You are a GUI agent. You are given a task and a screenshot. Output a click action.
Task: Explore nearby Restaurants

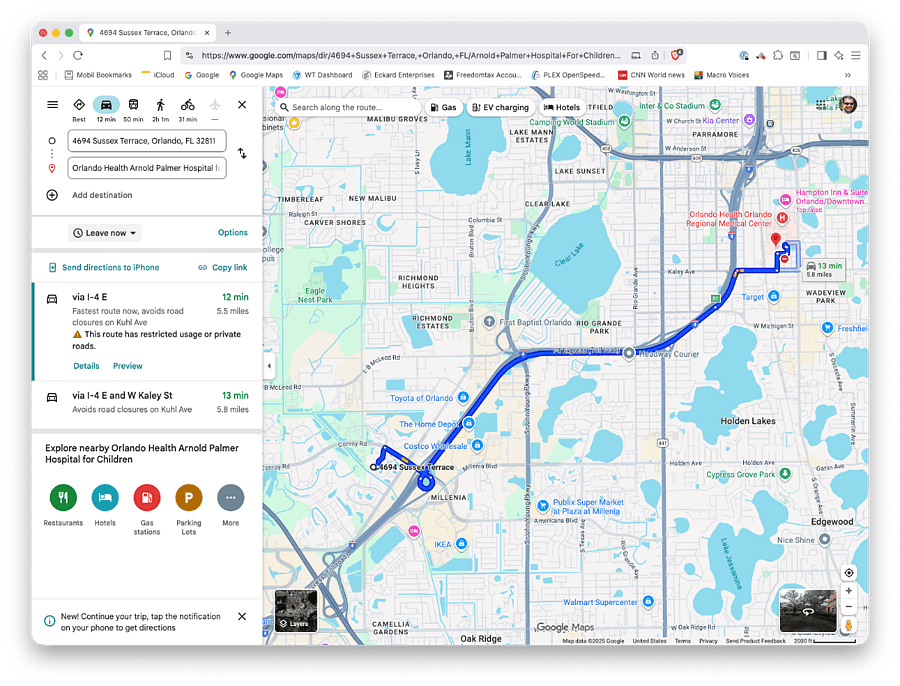pos(63,498)
